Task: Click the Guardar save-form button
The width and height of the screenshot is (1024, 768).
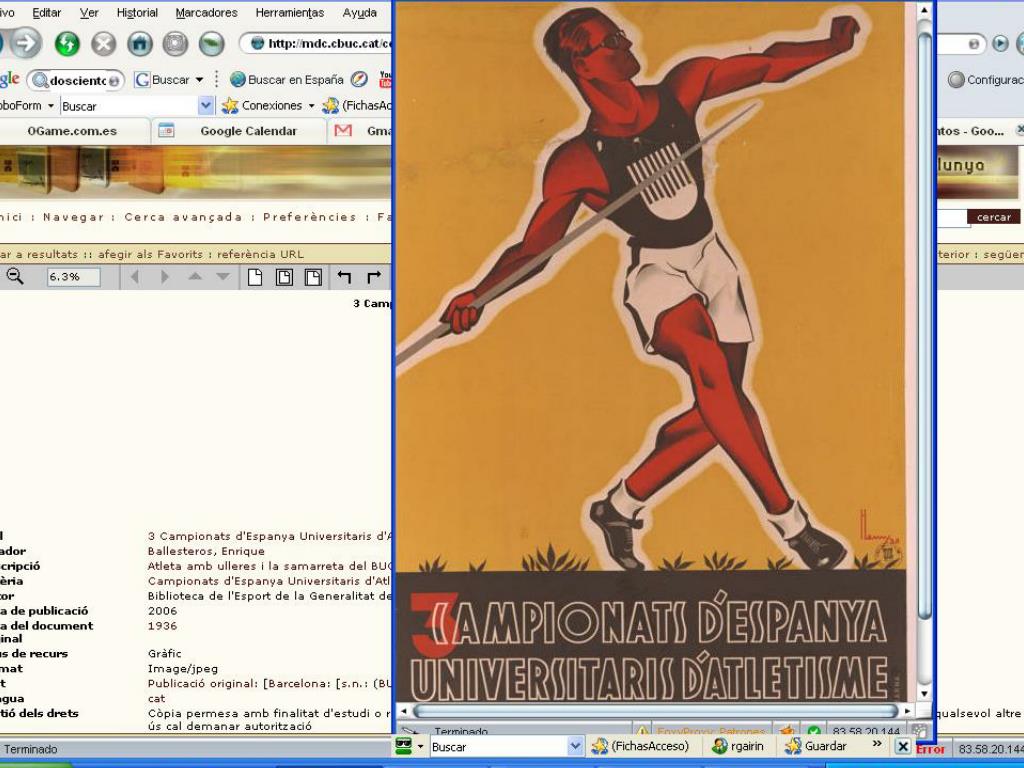Action: (x=815, y=746)
